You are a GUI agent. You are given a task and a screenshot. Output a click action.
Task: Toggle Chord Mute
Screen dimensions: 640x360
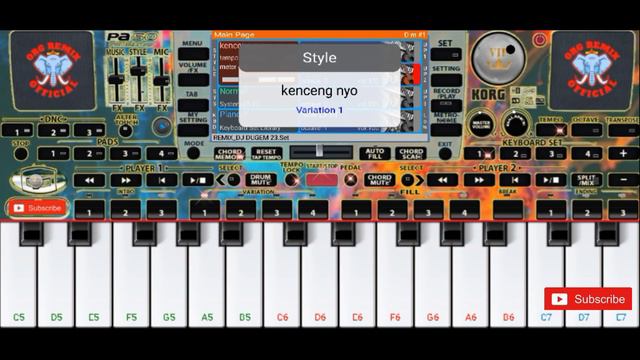[x=379, y=180]
